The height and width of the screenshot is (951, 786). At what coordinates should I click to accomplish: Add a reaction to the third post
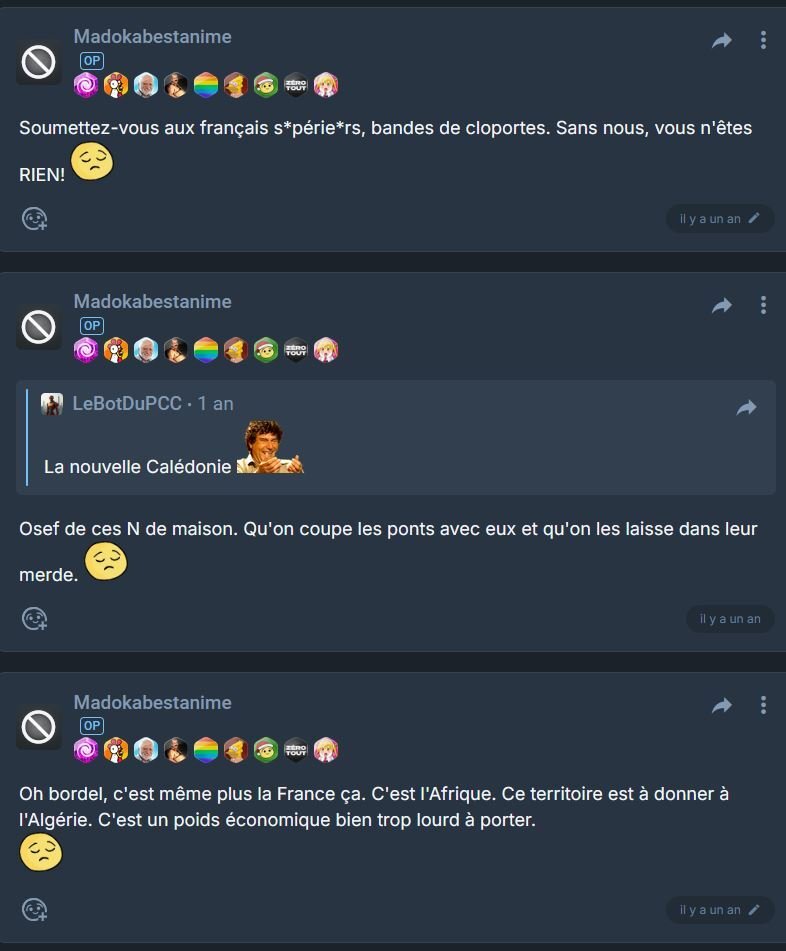pos(35,910)
